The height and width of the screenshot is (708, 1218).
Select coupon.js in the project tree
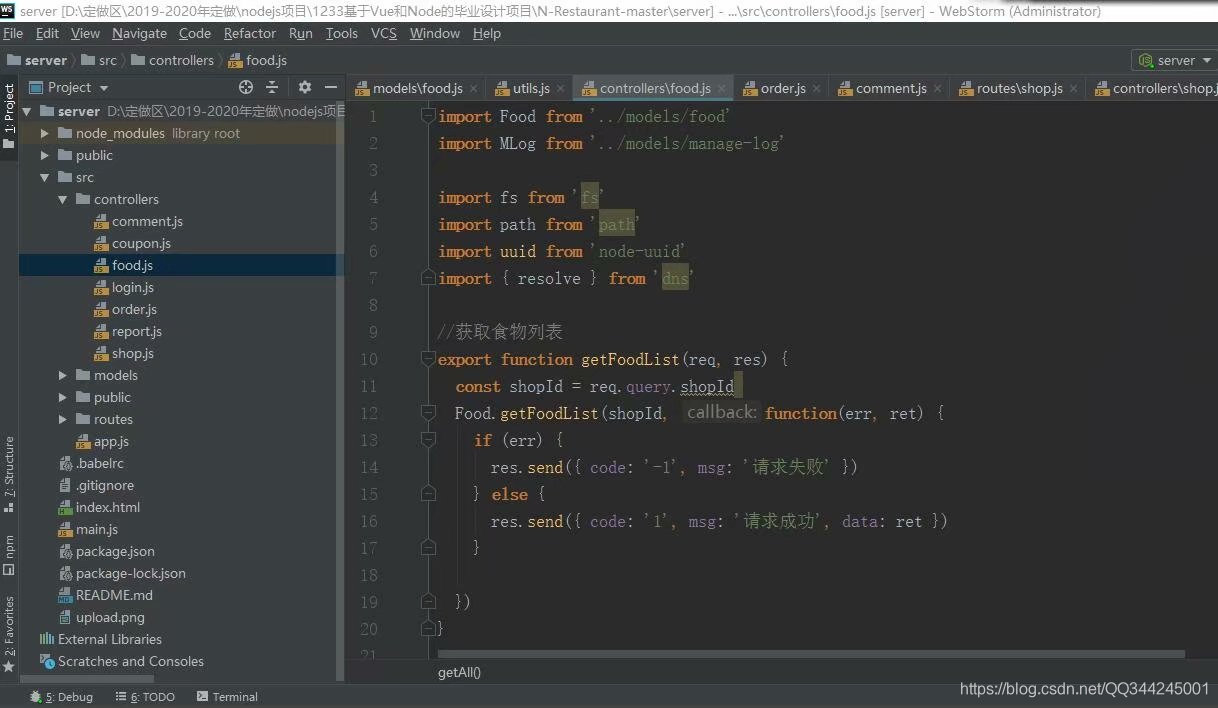point(141,243)
